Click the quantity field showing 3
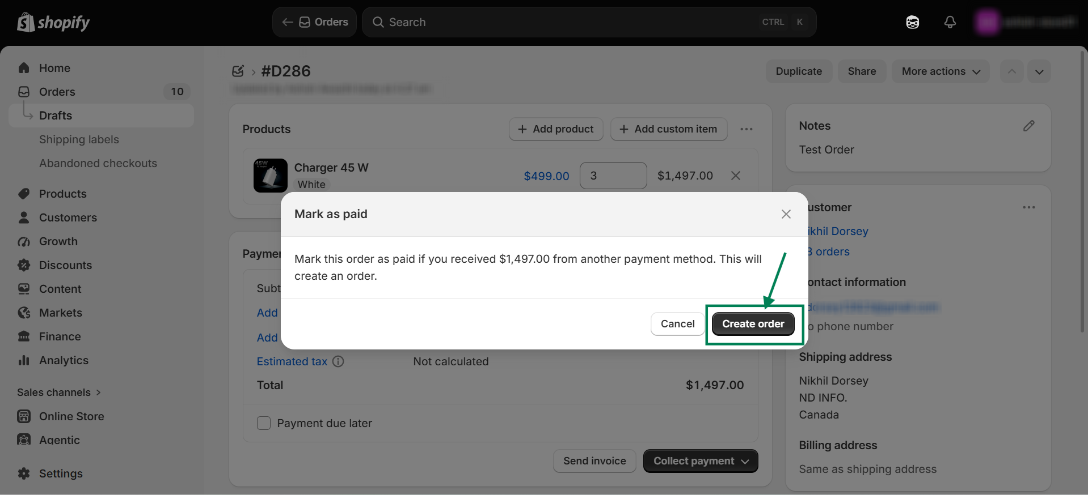 (613, 176)
